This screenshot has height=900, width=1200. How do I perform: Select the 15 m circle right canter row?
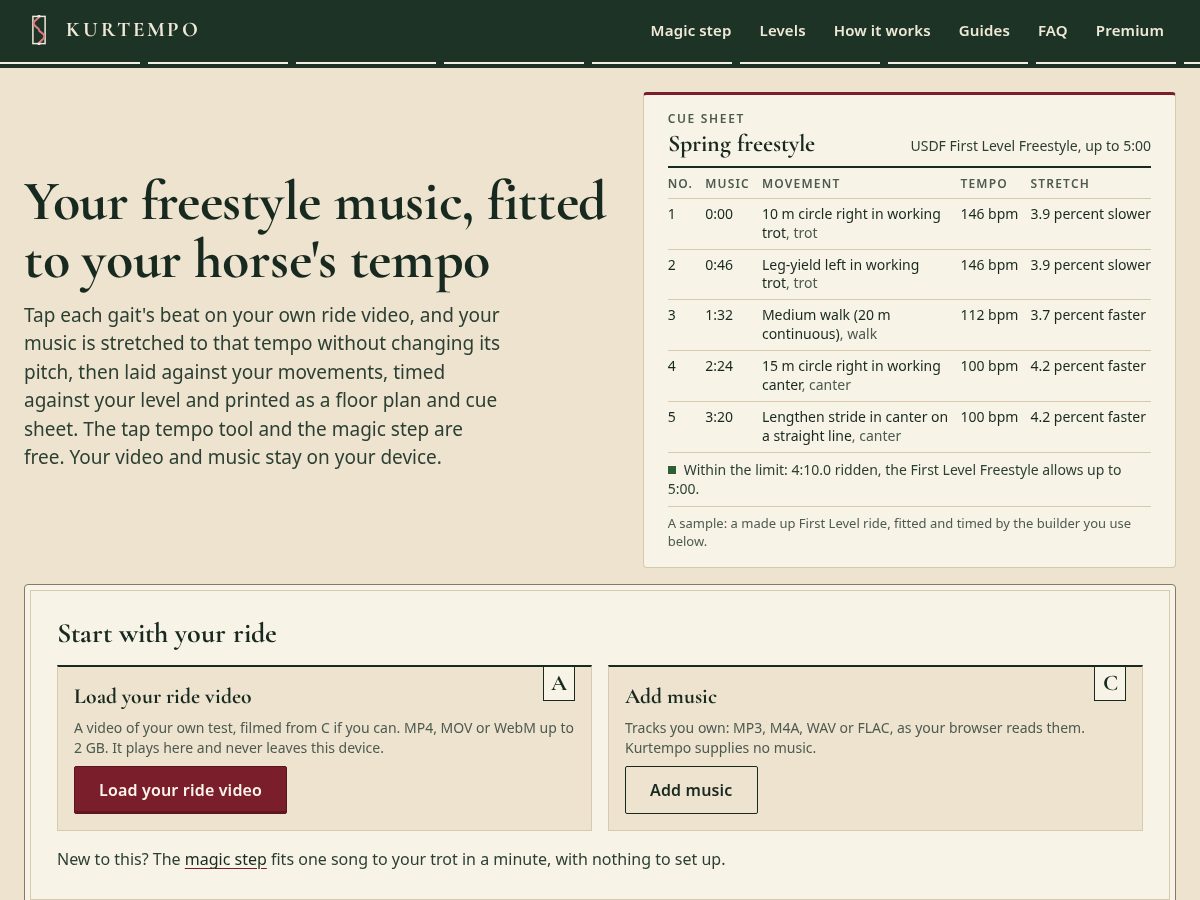click(909, 375)
